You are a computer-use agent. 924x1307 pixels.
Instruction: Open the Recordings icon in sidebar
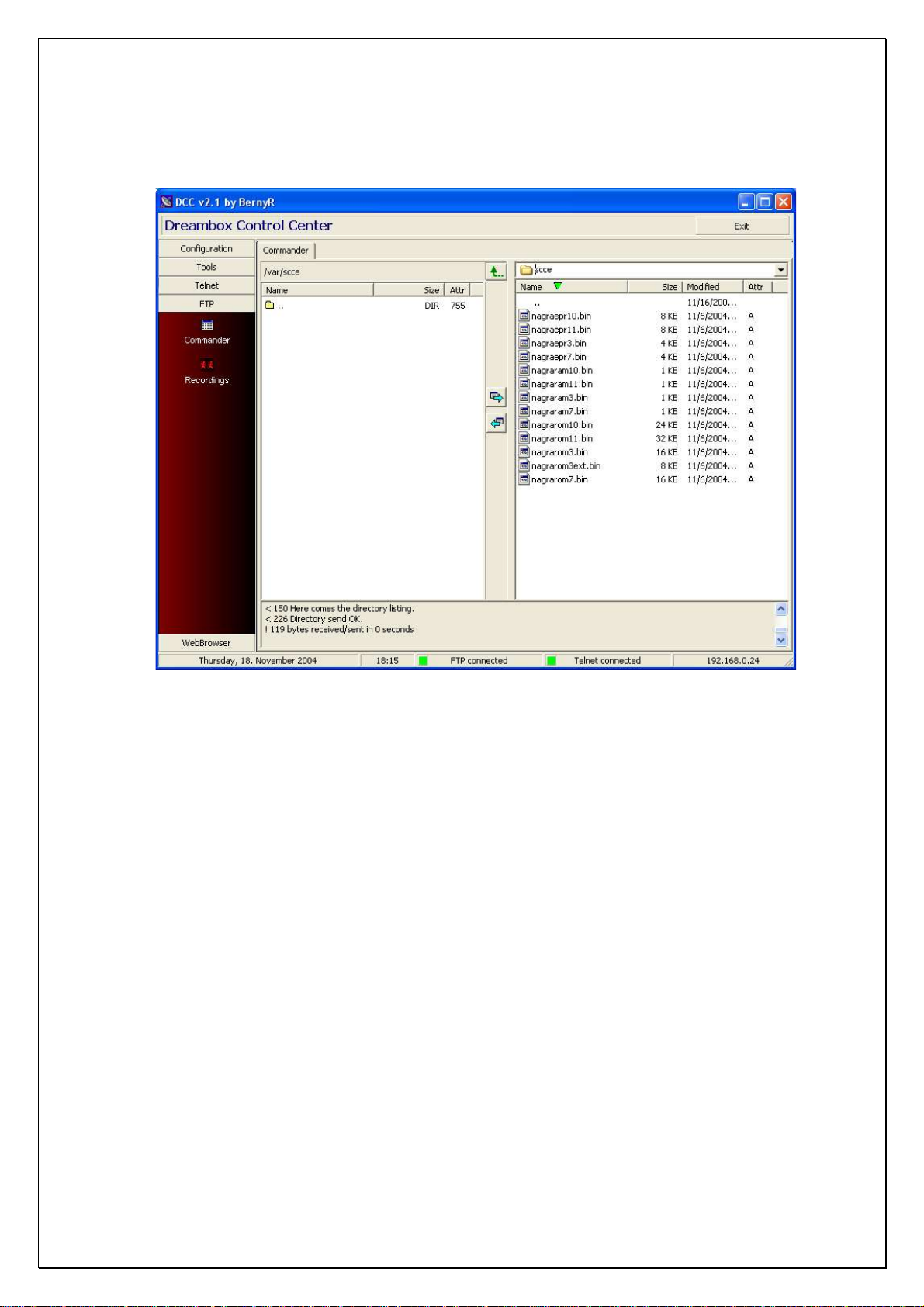point(206,365)
